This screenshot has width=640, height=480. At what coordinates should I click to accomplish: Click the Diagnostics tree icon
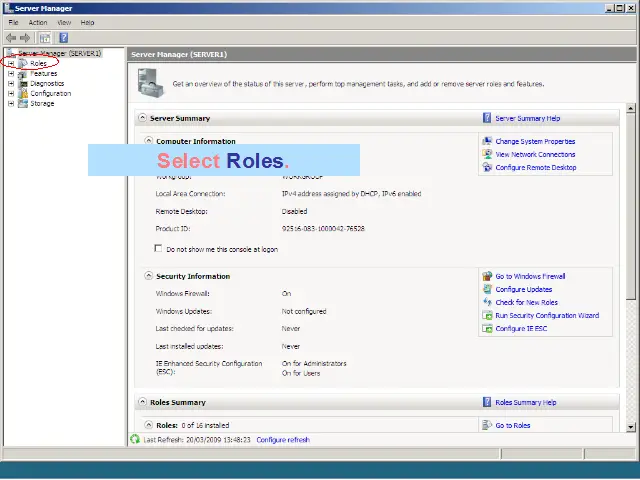[x=23, y=83]
